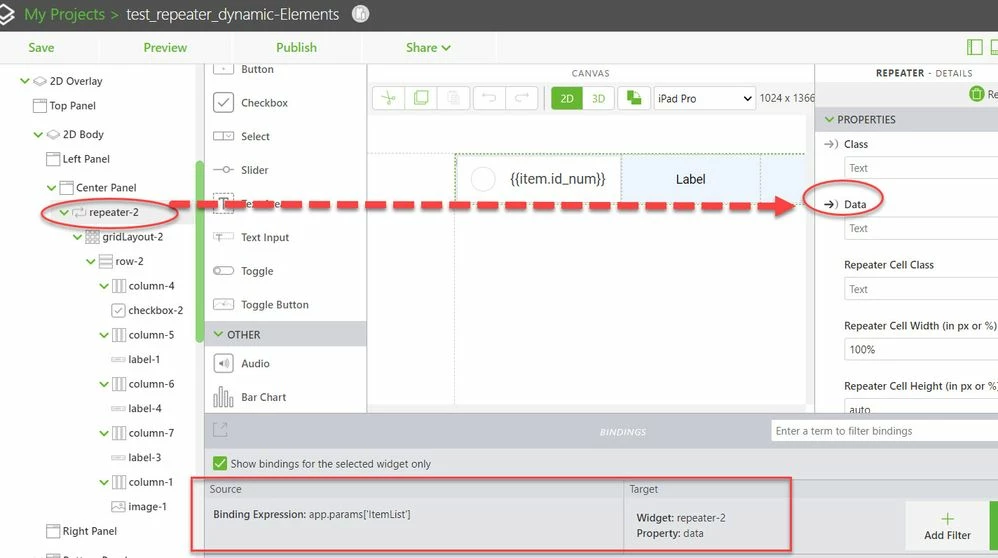Image resolution: width=998 pixels, height=558 pixels.
Task: Select label-4 in the tree
Action: [x=144, y=408]
